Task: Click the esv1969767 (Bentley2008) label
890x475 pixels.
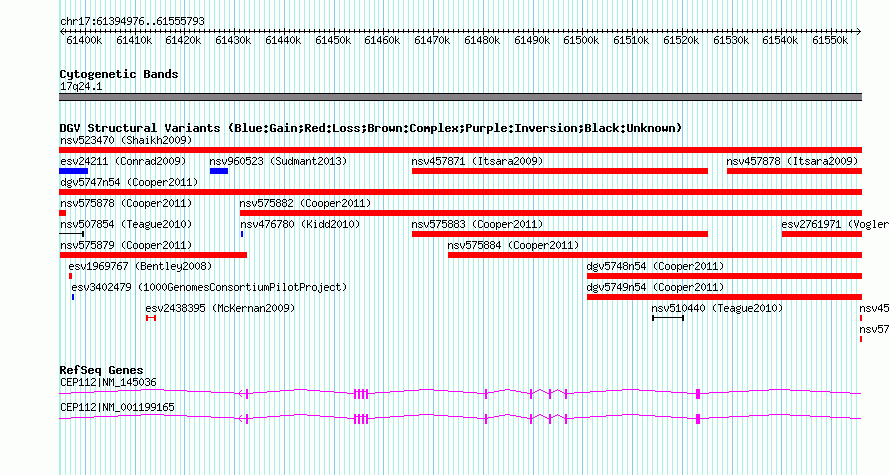Action: 140,266
